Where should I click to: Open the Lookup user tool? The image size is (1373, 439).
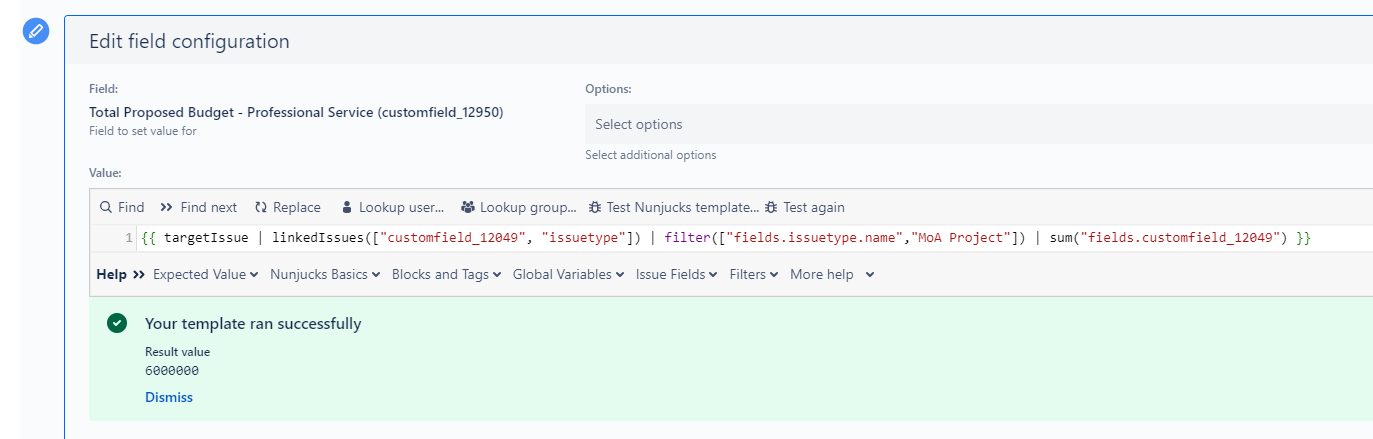[393, 207]
